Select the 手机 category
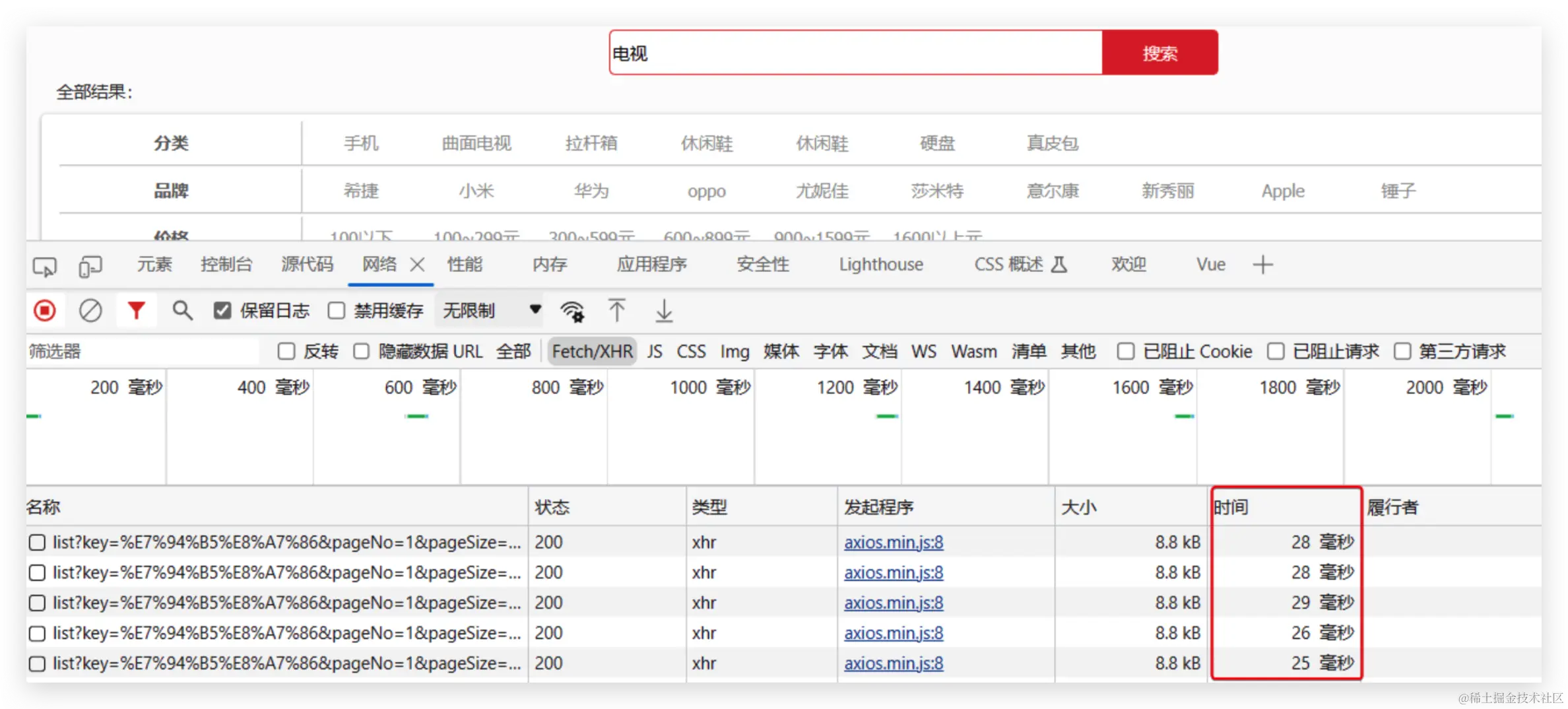 (361, 143)
